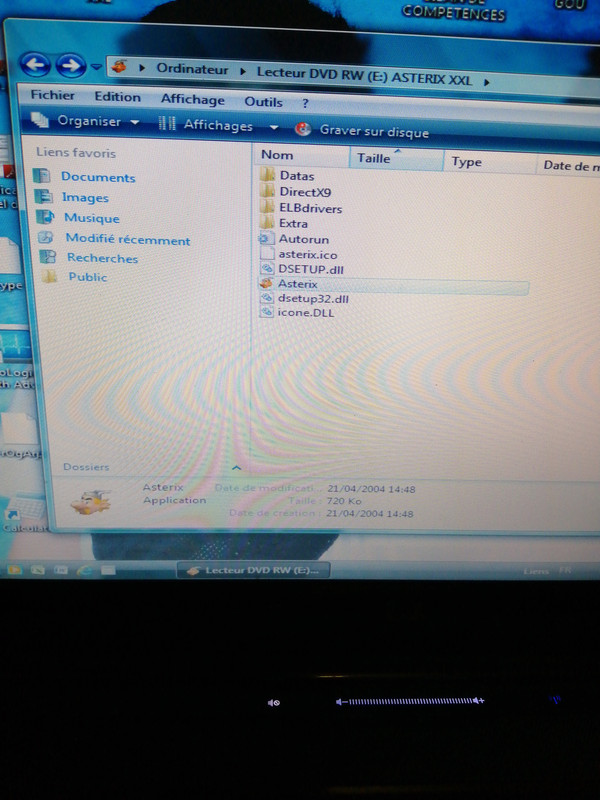Open the Edition menu
The width and height of the screenshot is (600, 800).
[117, 97]
